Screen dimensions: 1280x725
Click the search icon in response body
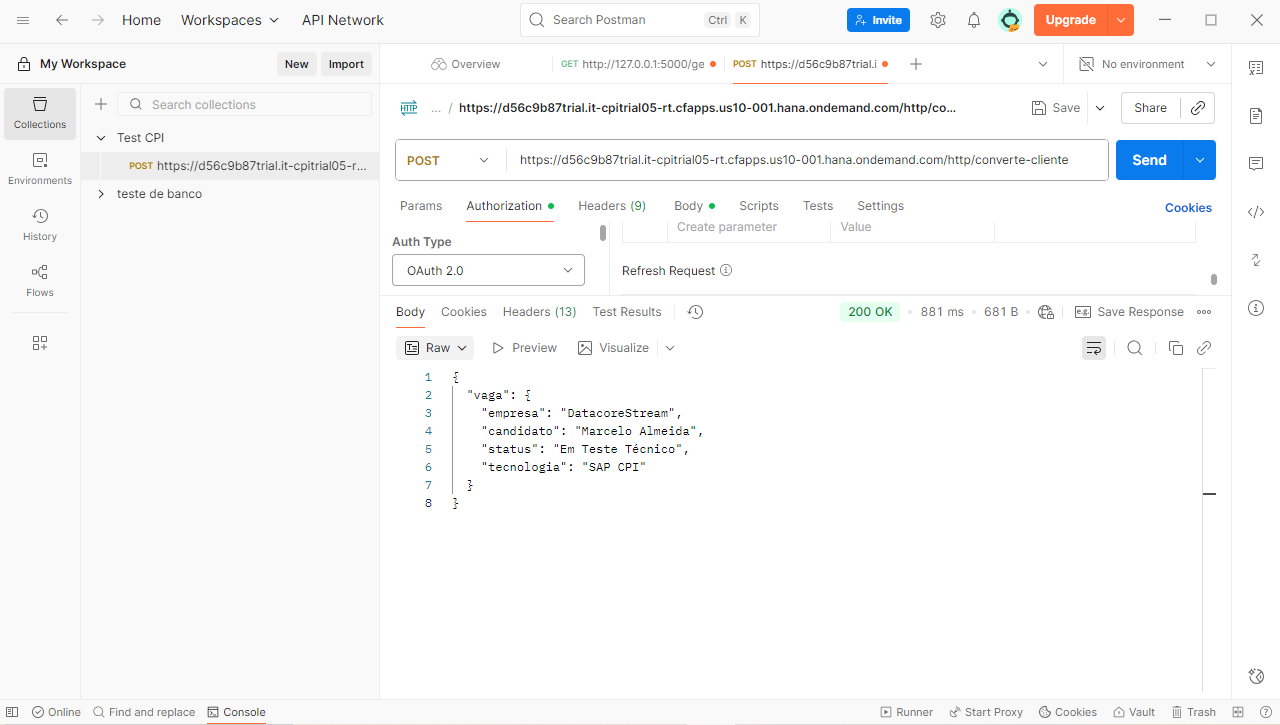tap(1134, 348)
